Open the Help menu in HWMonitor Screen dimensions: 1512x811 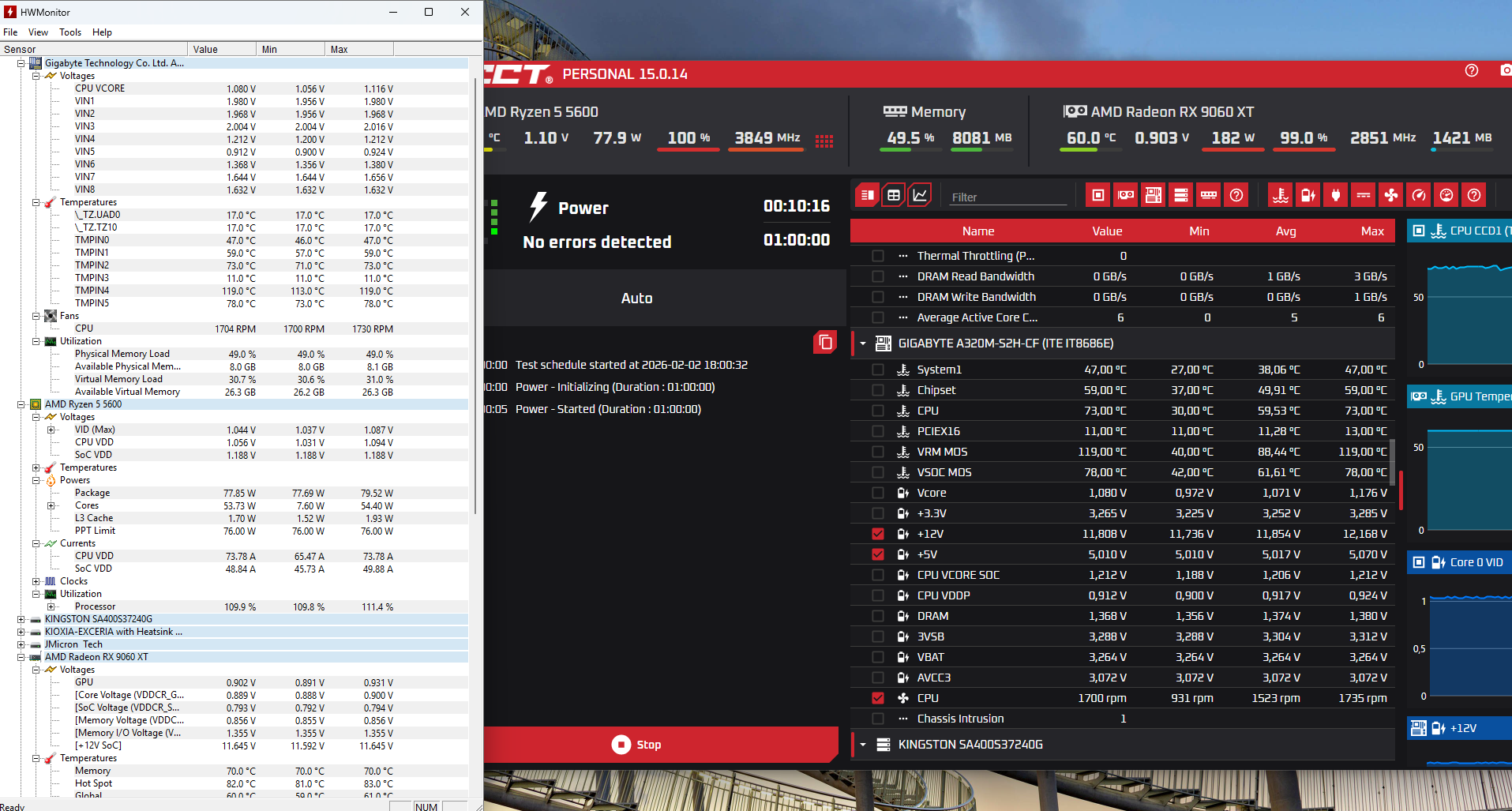102,32
